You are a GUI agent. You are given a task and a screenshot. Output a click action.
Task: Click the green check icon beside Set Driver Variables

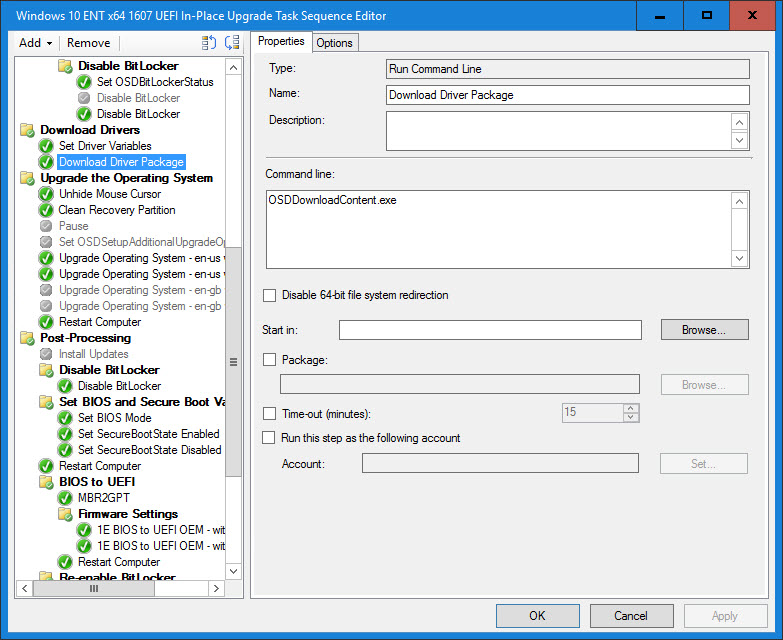pyautogui.click(x=46, y=146)
